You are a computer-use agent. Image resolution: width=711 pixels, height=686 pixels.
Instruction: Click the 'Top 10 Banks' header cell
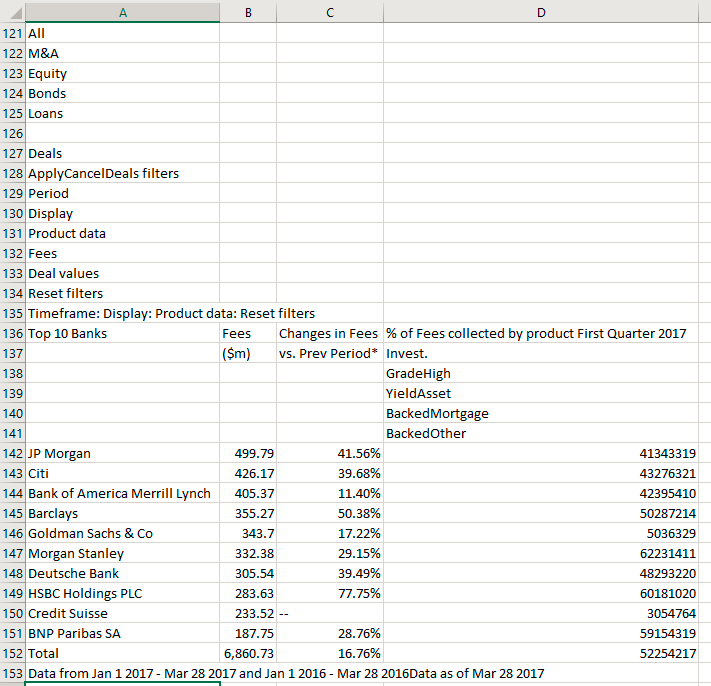click(122, 333)
